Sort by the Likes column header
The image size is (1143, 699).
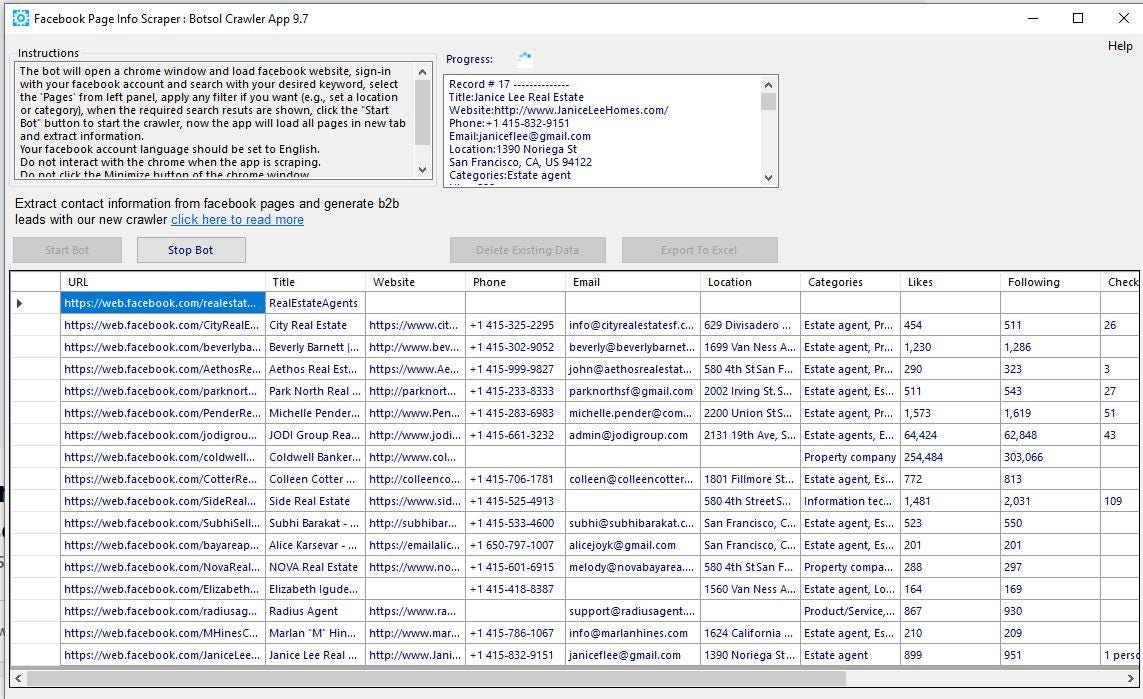pyautogui.click(x=950, y=282)
